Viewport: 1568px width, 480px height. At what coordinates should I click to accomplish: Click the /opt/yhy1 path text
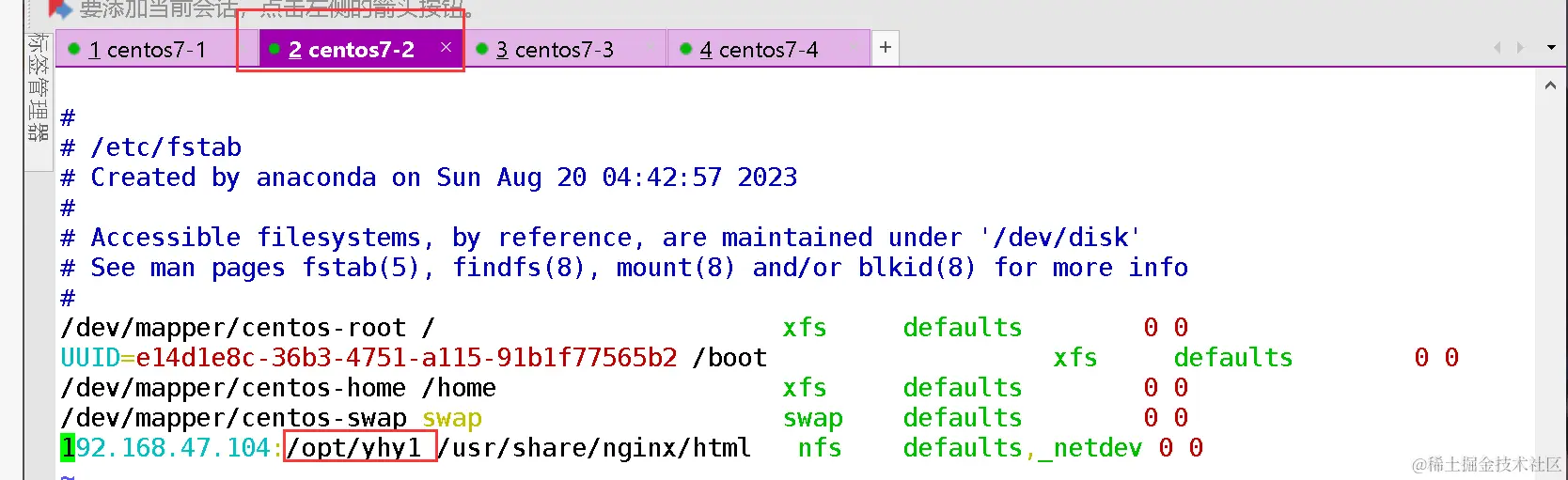coord(353,448)
